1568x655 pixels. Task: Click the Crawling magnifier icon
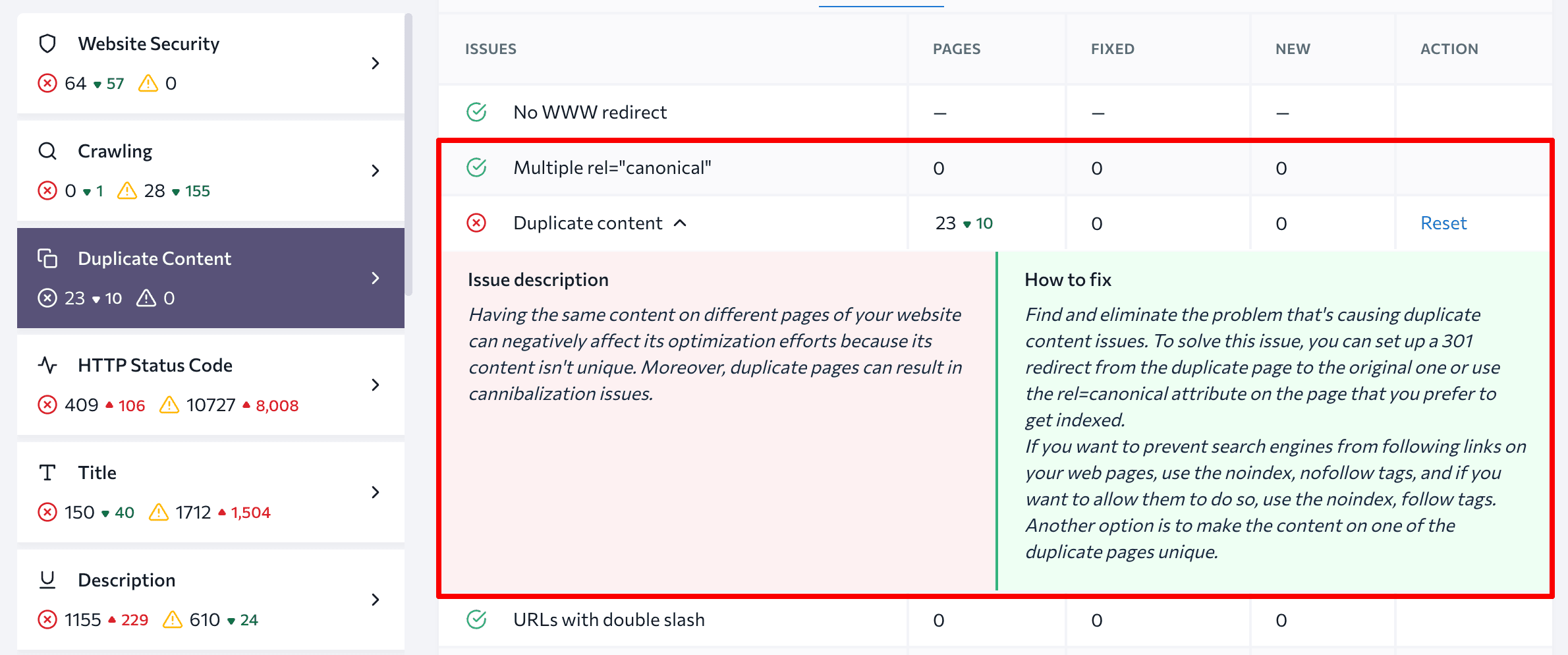(47, 151)
